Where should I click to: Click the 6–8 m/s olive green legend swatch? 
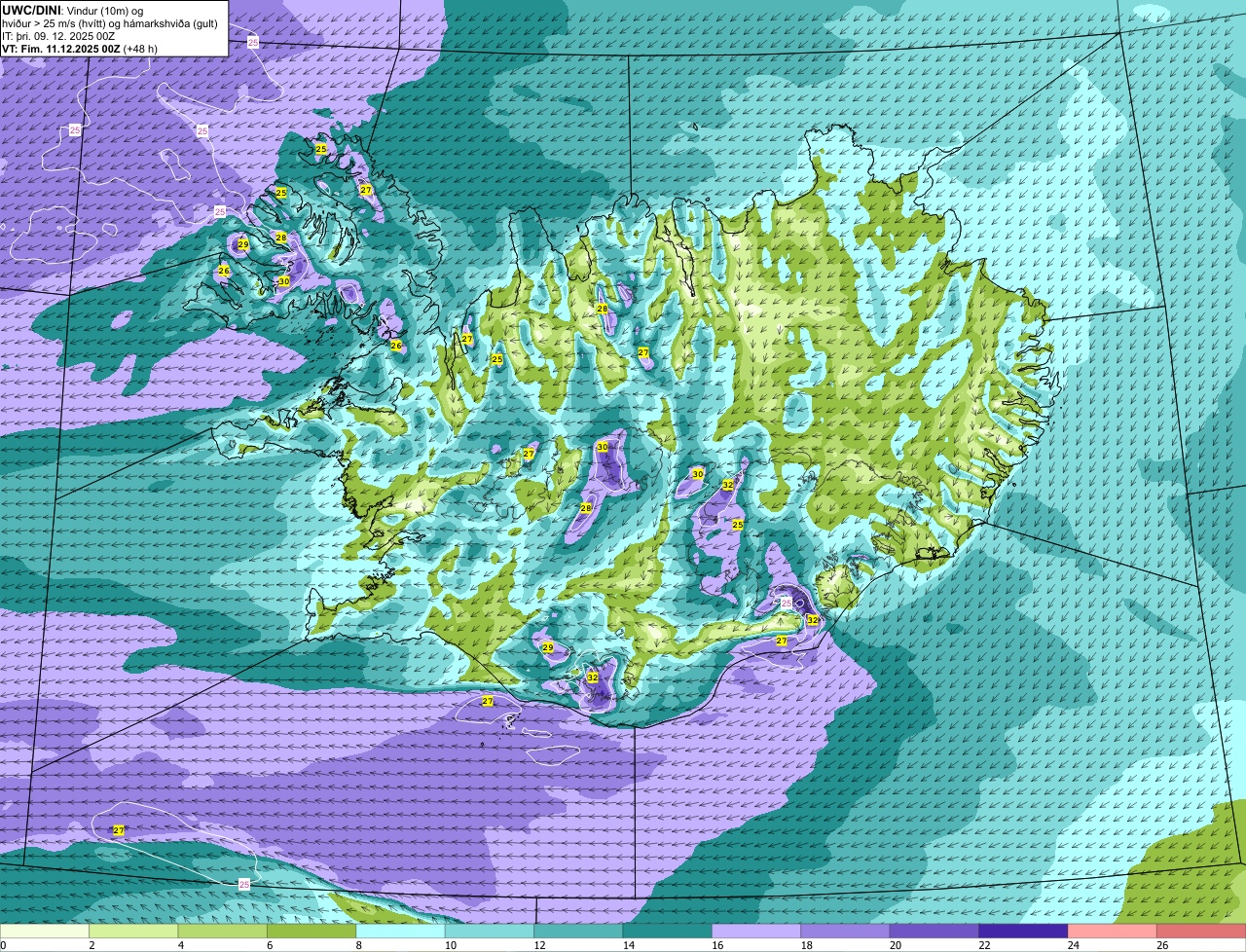pos(311,932)
